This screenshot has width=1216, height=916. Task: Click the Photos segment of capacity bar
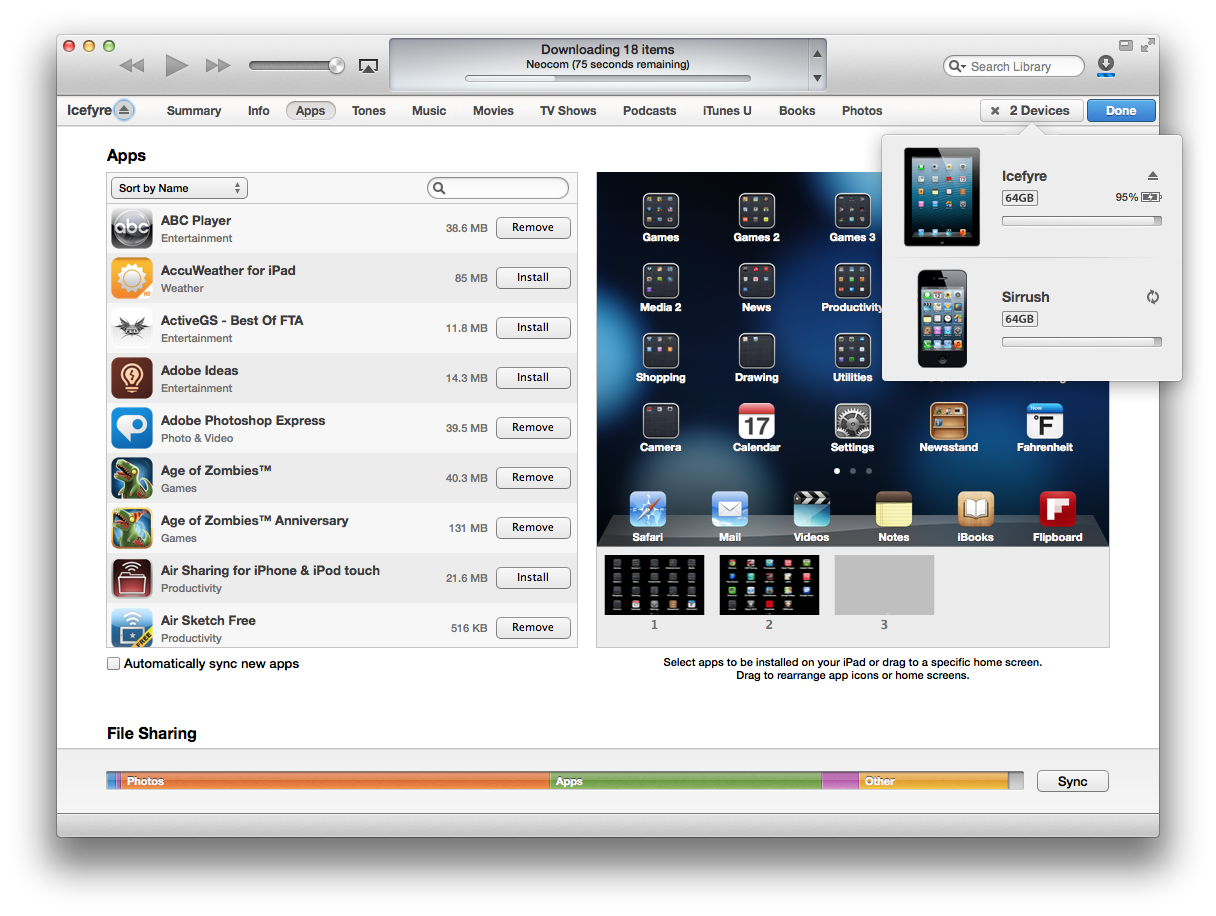pyautogui.click(x=335, y=781)
